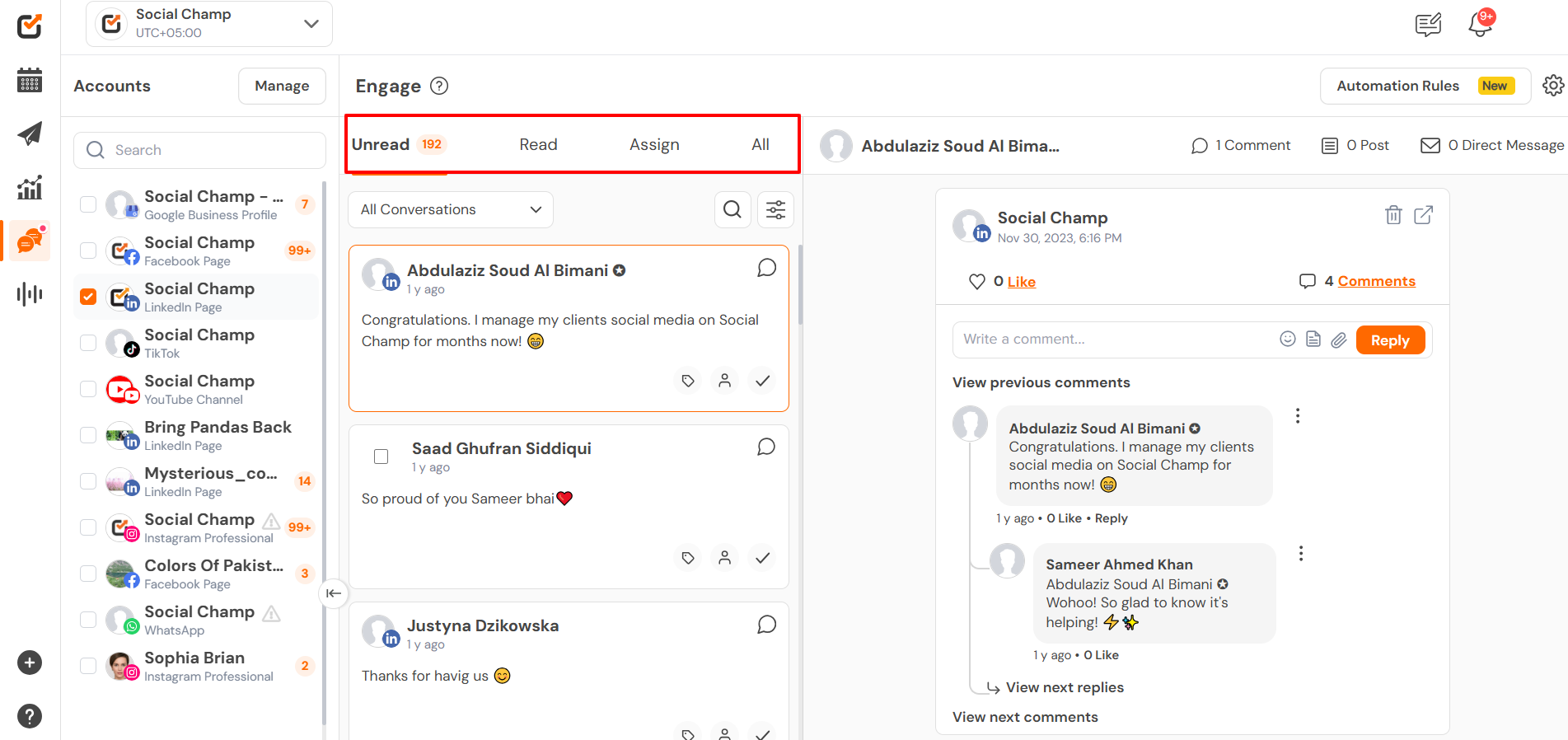Viewport: 1568px width, 740px height.
Task: Check Social Champ TikTok account
Action: click(x=88, y=343)
